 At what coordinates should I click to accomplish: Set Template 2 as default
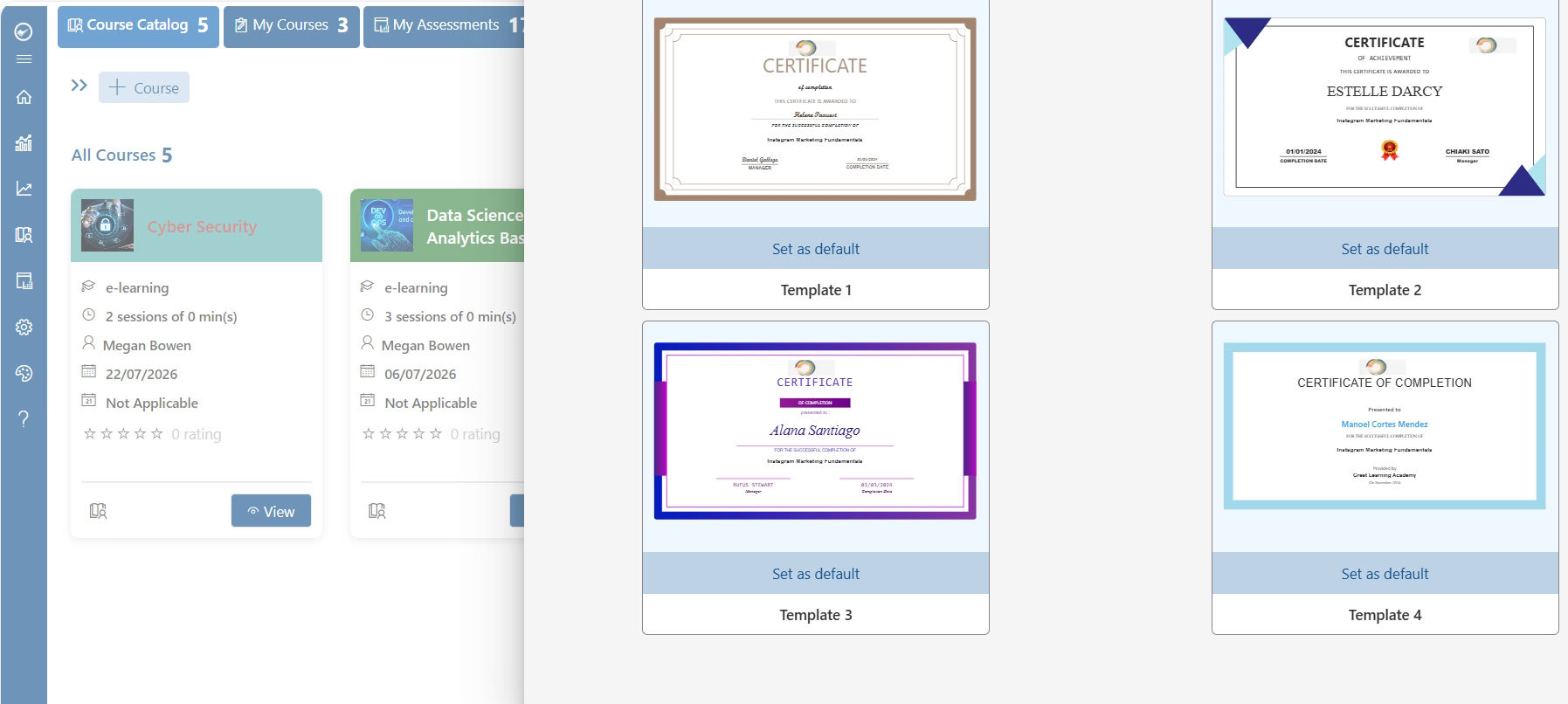pos(1385,249)
